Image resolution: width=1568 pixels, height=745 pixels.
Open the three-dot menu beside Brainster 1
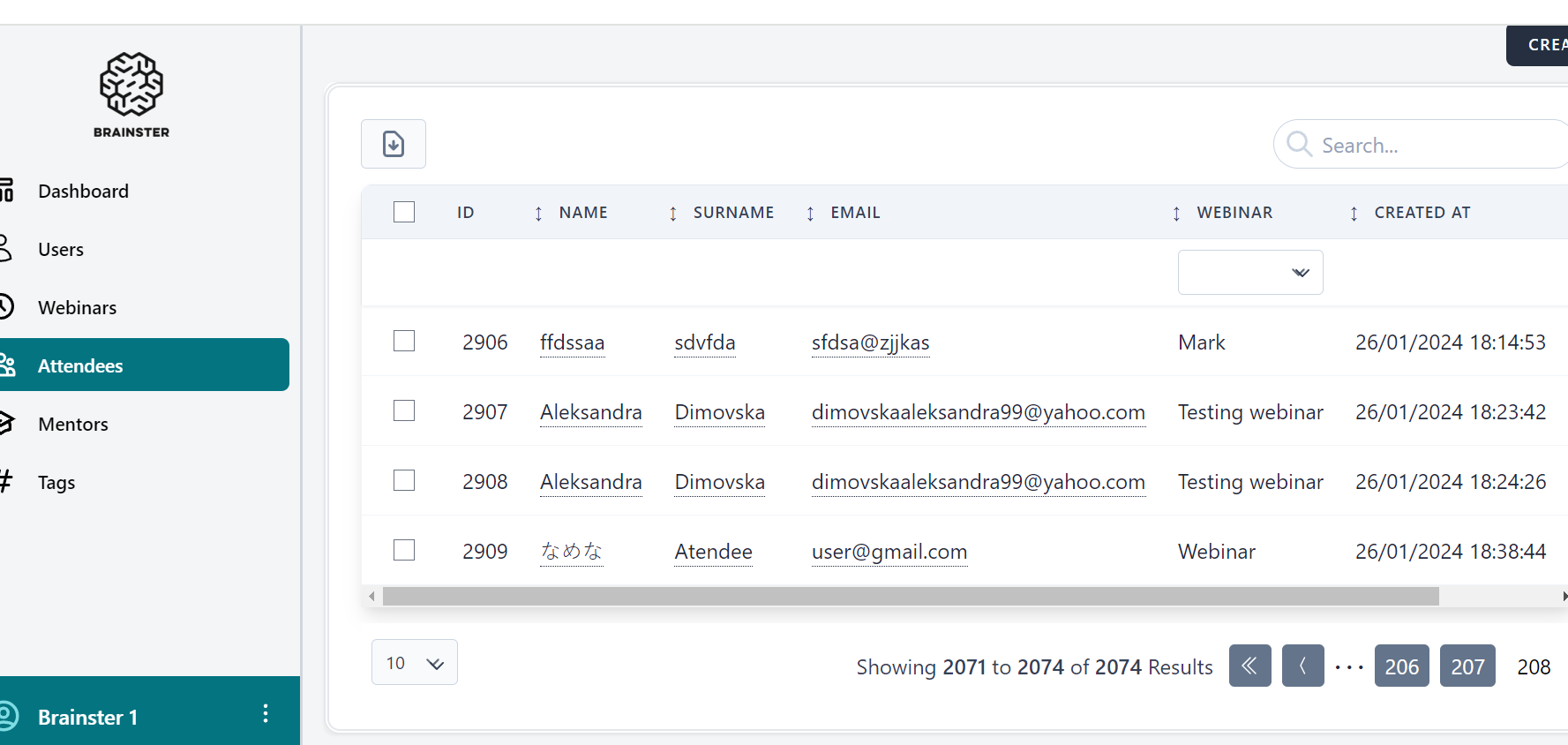(x=265, y=714)
